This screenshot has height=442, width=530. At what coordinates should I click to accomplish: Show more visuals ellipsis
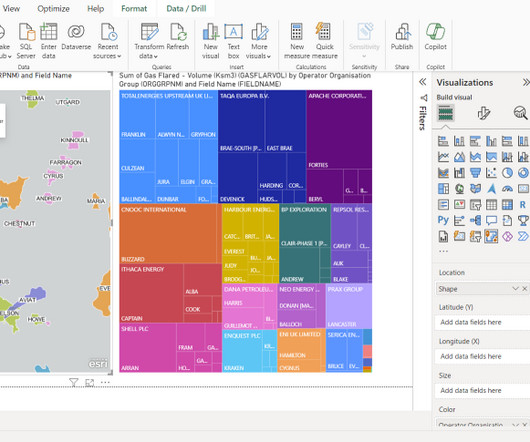pyautogui.click(x=443, y=251)
